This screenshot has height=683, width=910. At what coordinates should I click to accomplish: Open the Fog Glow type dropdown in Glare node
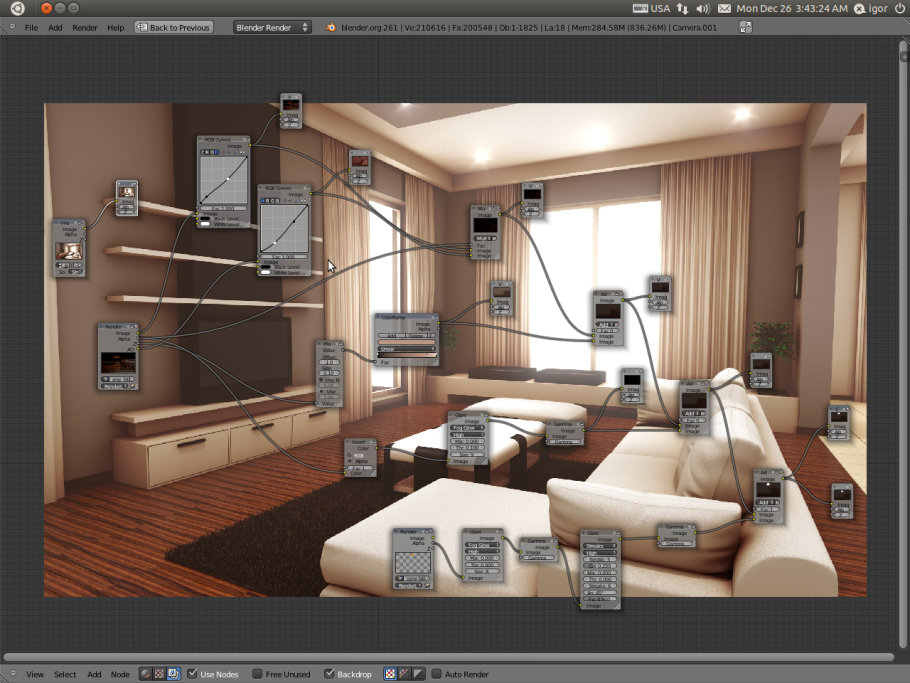click(466, 428)
